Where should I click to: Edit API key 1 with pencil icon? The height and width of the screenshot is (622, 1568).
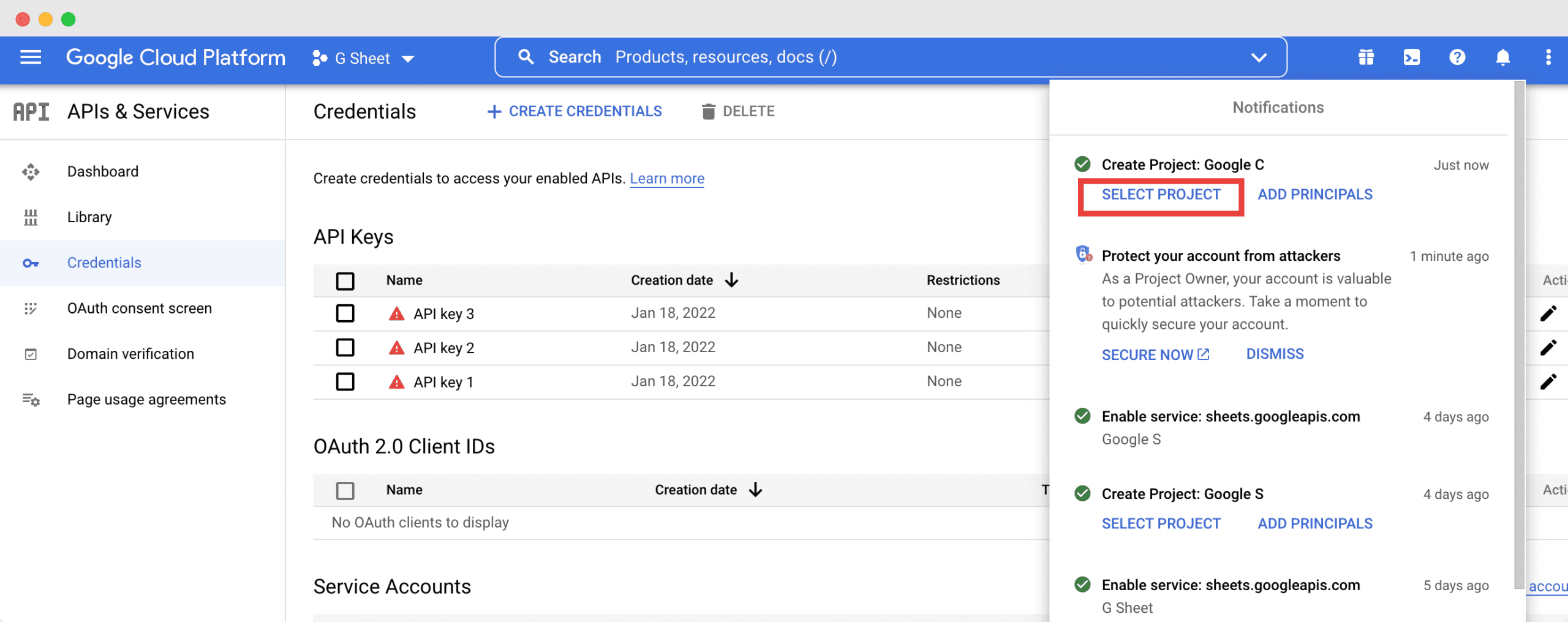pos(1548,382)
